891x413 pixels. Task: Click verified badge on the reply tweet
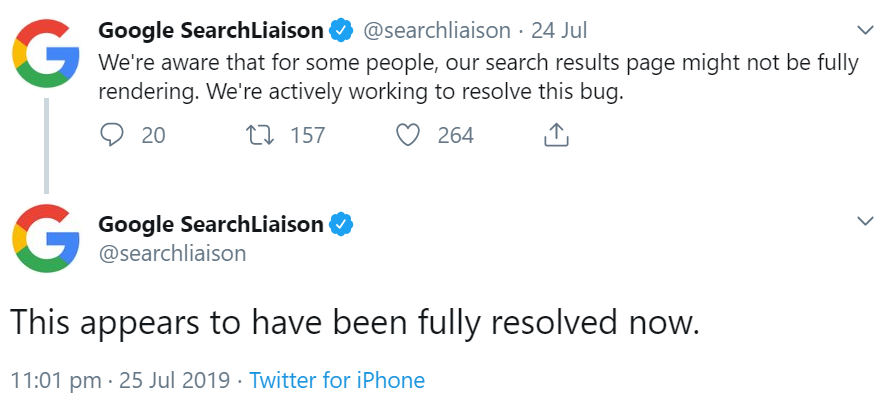point(341,223)
